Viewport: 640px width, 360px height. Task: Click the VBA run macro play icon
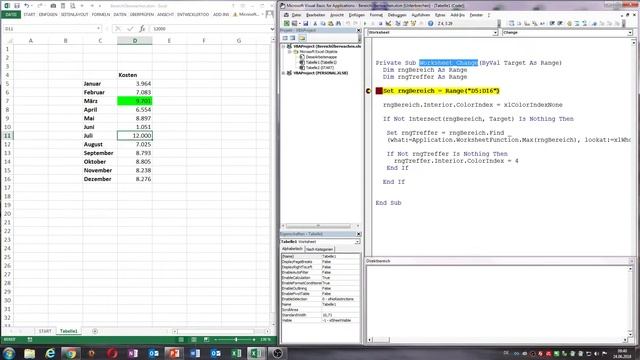(365, 23)
